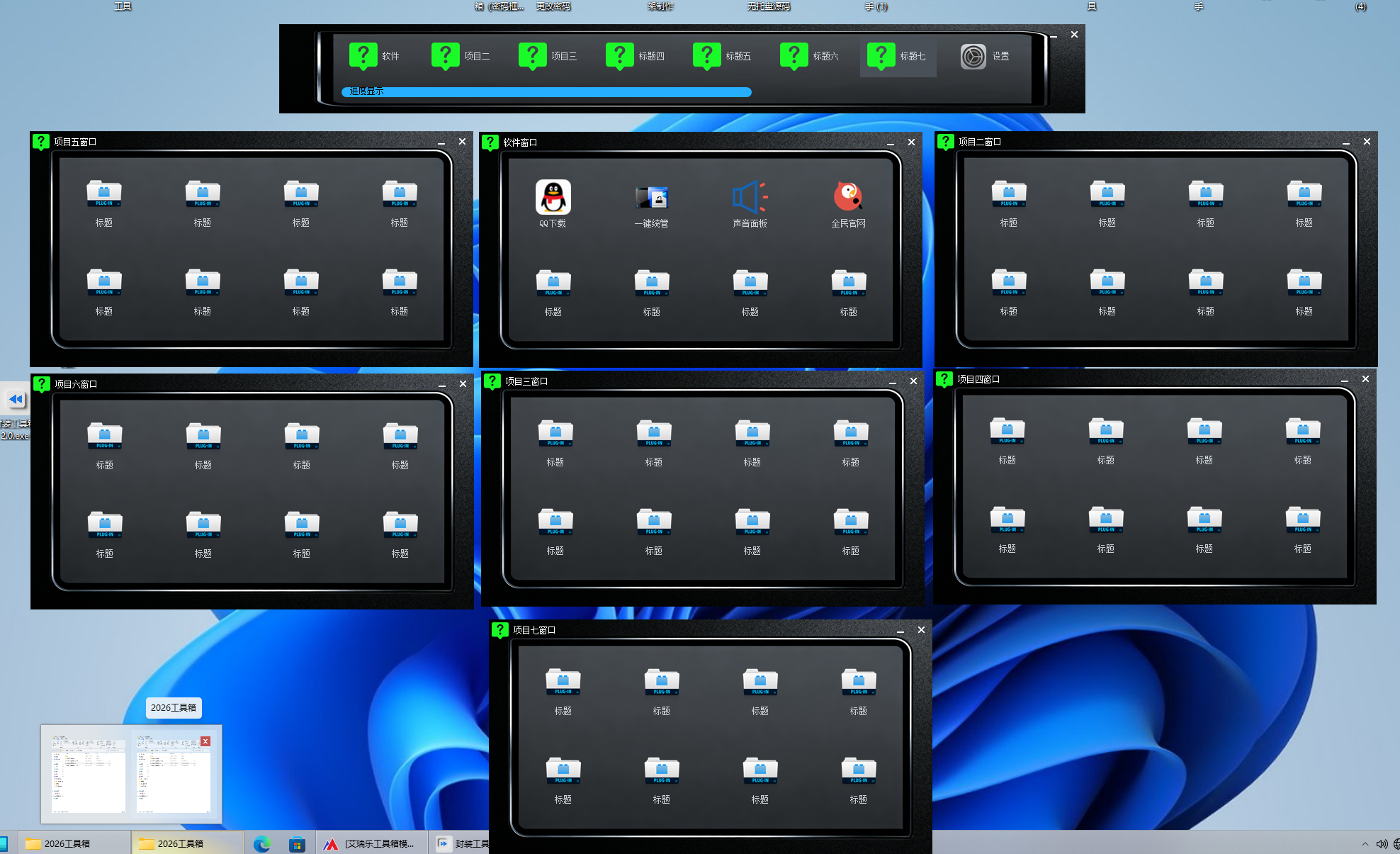
Task: Open first folder icon in 项目七窗口
Action: [563, 682]
